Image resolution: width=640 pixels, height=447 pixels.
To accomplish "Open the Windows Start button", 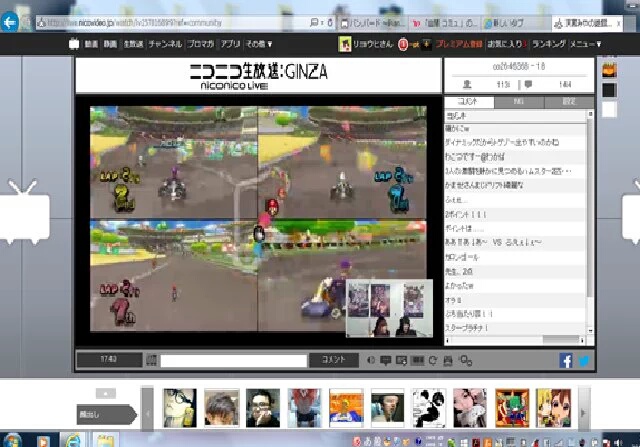I will pos(11,441).
